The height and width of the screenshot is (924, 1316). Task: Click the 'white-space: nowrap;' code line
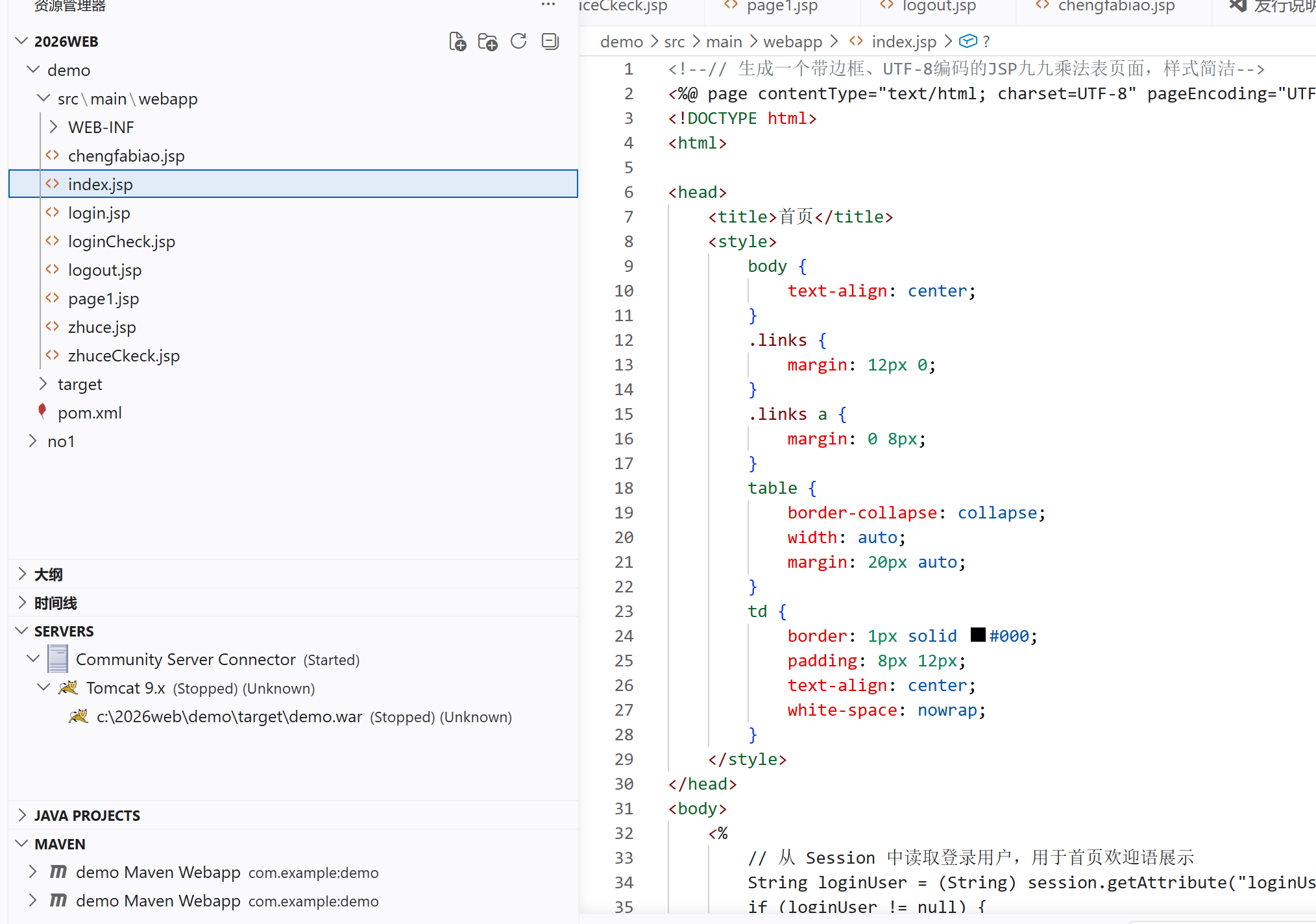tap(886, 710)
